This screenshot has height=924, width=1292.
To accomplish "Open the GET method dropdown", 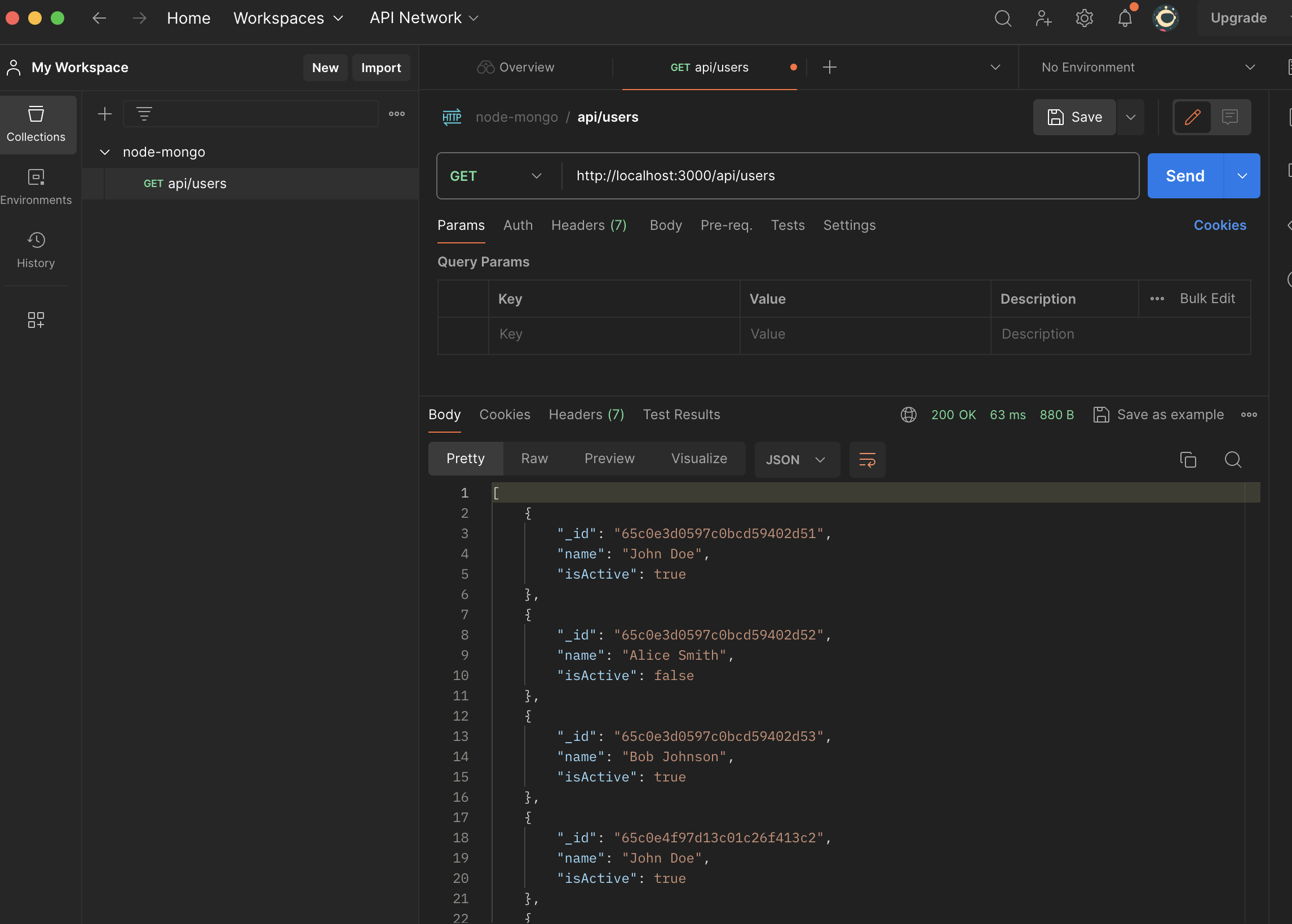I will click(495, 176).
